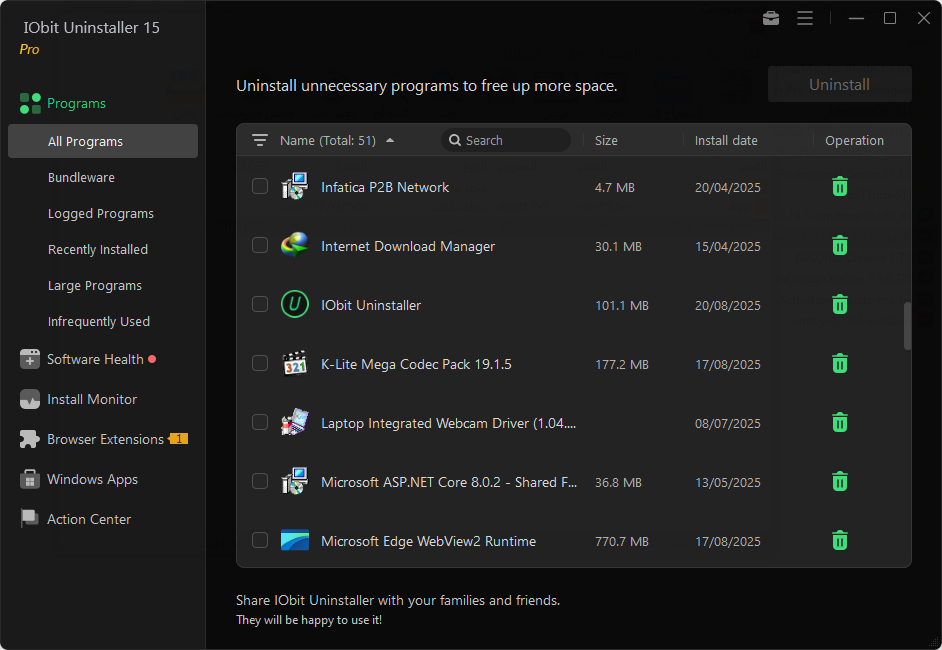
Task: Tick the Microsoft ASP.NET Core checkbox
Action: coord(260,481)
